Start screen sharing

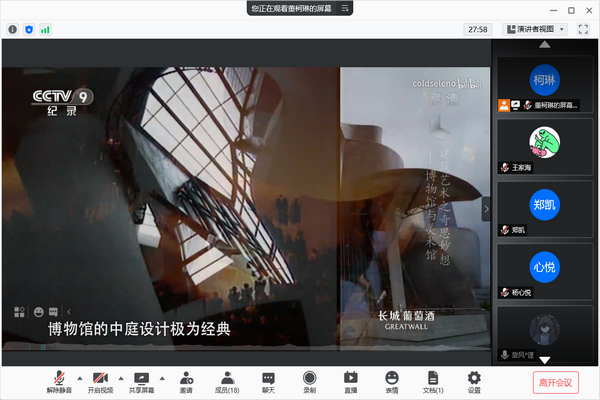tap(142, 382)
